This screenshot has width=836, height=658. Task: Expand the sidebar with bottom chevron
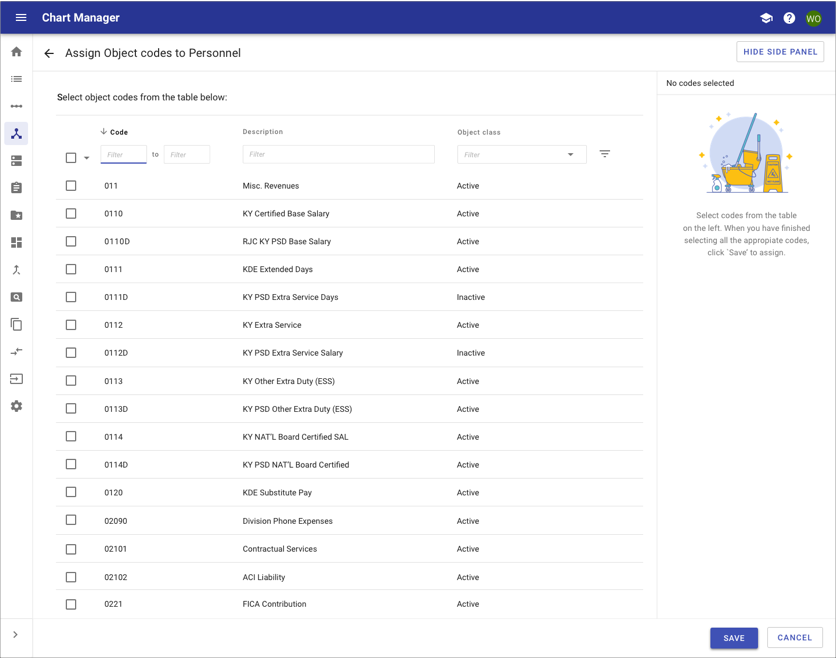(x=15, y=635)
